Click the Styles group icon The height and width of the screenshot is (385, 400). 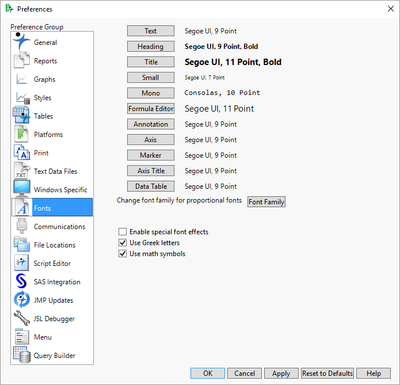(22, 97)
